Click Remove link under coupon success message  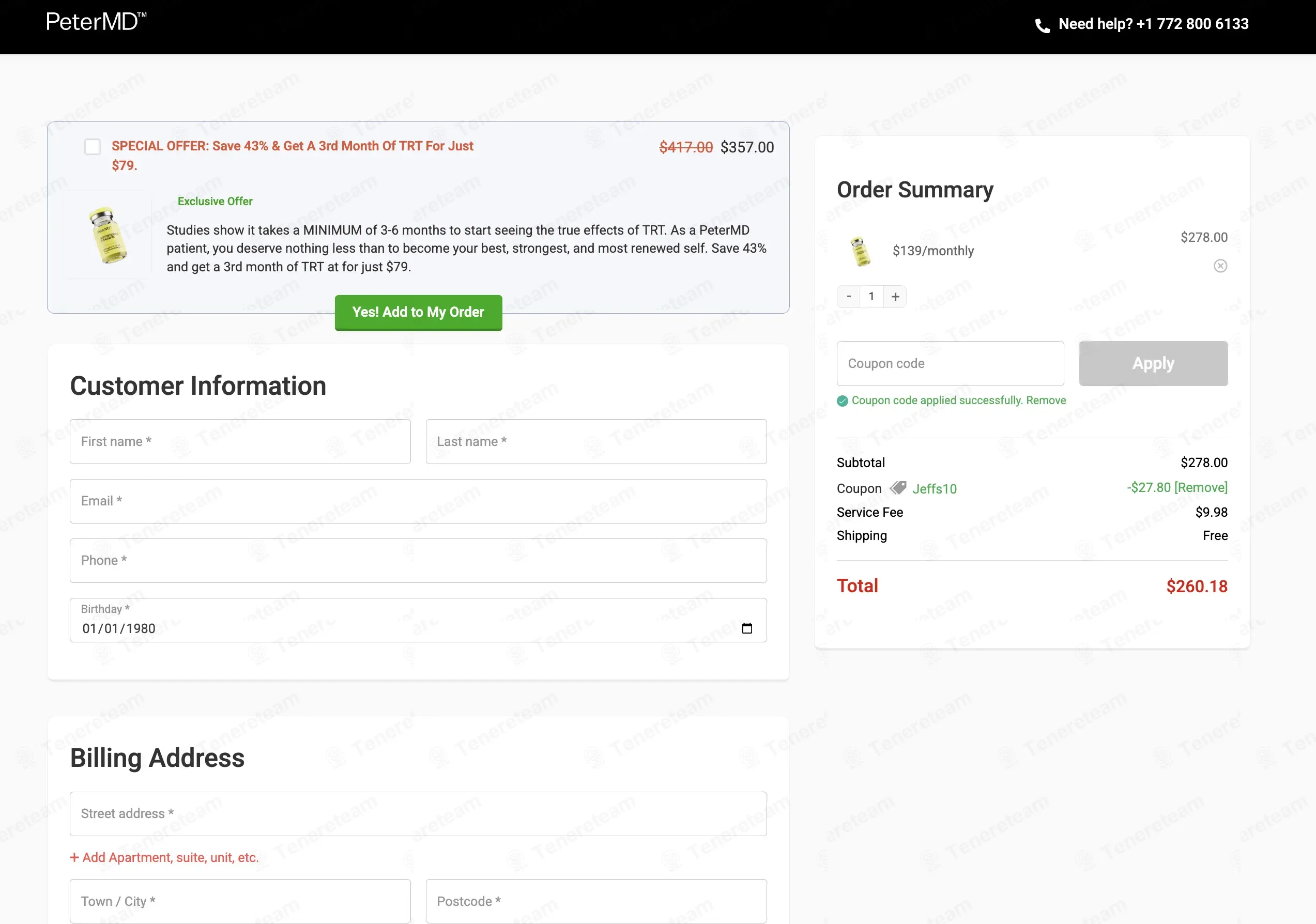click(1046, 400)
